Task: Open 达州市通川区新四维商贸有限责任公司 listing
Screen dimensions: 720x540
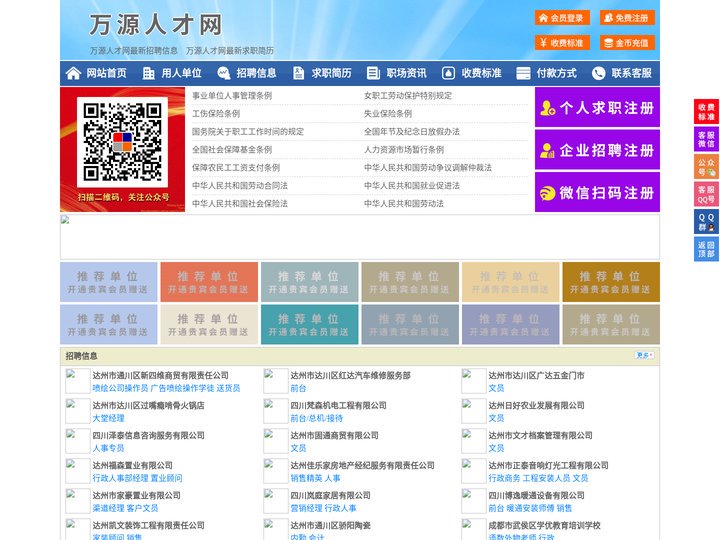Action: [x=160, y=375]
